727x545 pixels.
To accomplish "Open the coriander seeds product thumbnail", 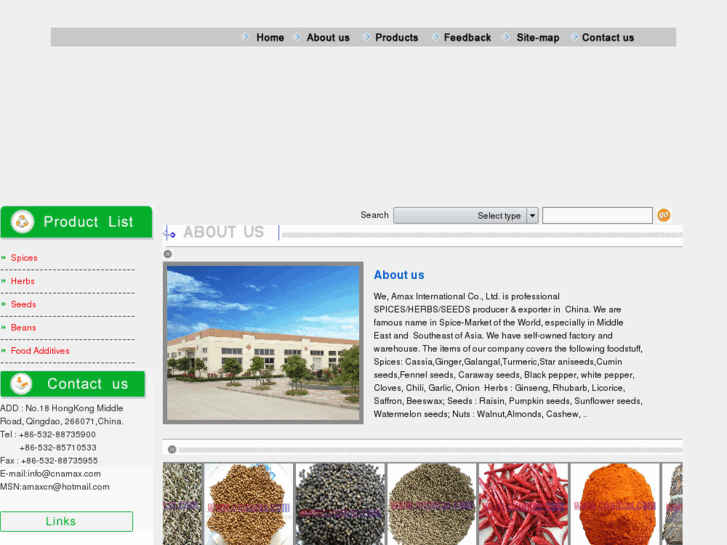I will pos(249,504).
